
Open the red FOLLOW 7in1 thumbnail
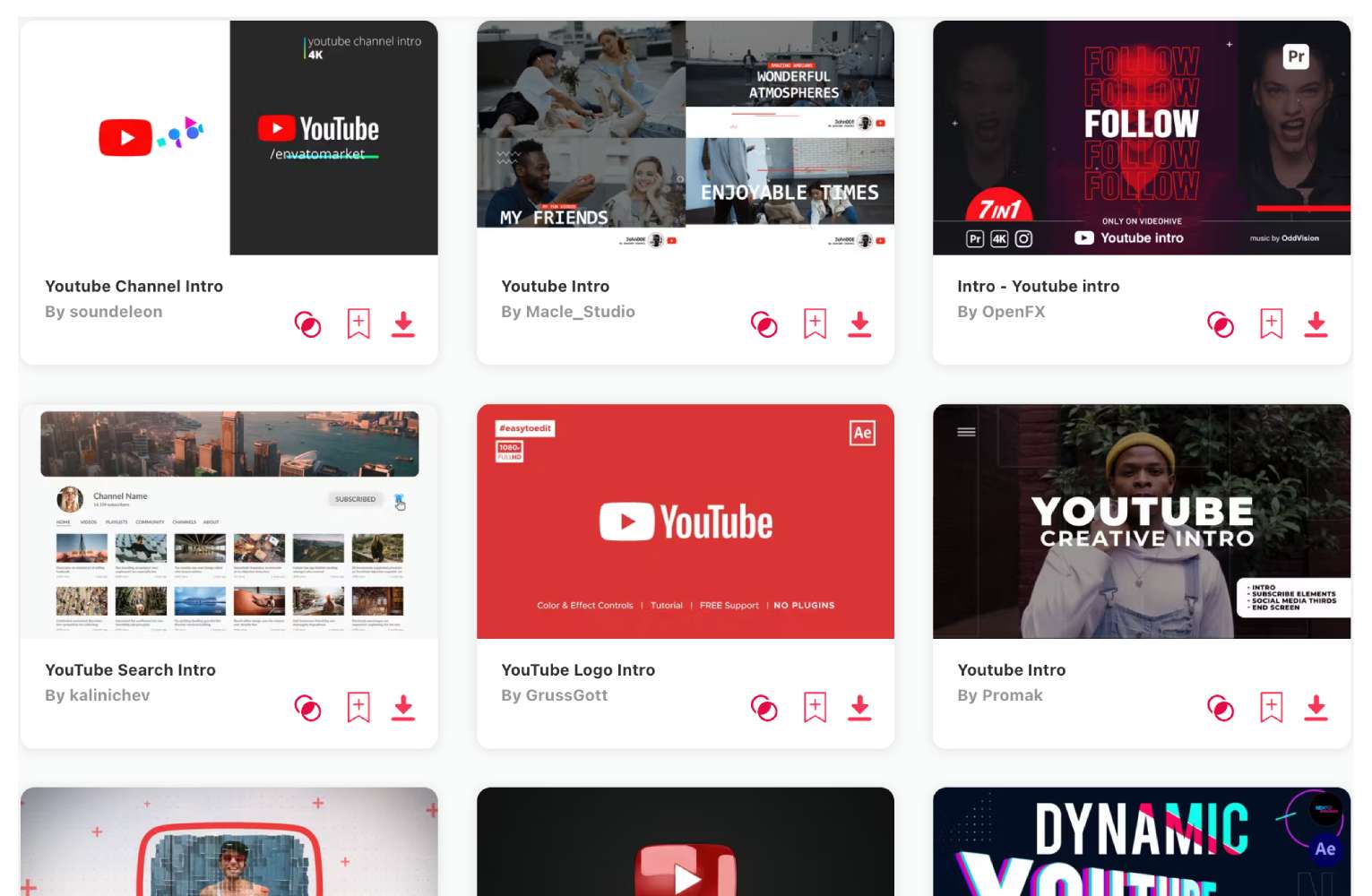(x=1142, y=138)
